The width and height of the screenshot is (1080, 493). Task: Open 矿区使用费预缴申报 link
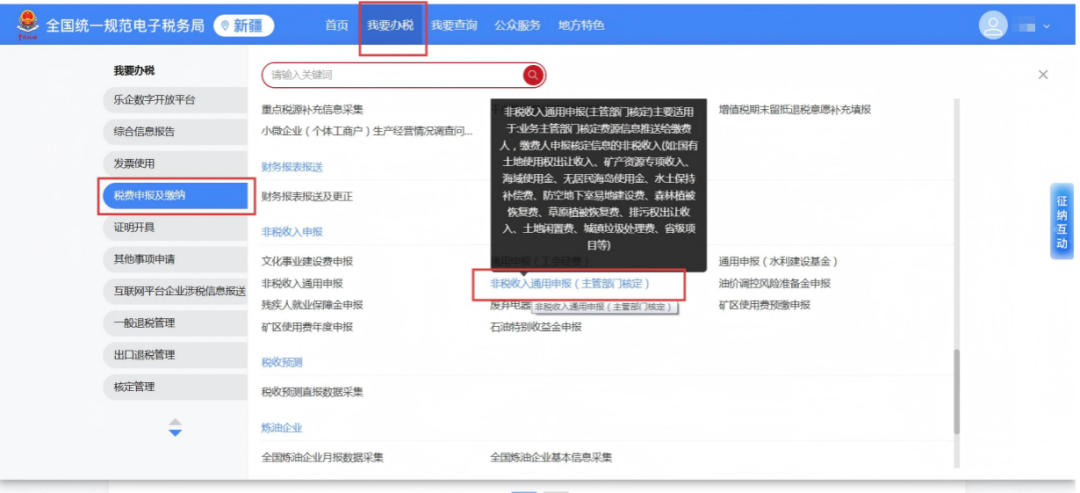[765, 305]
